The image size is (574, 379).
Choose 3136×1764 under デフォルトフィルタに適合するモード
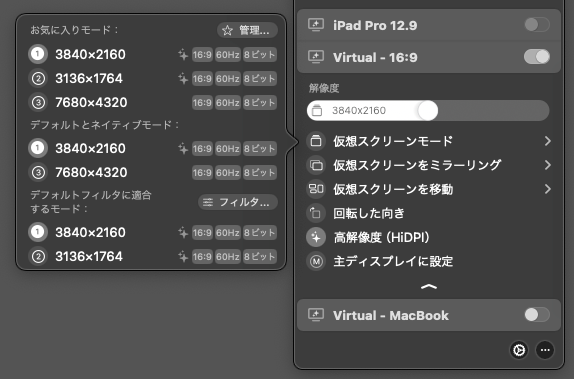[89, 256]
